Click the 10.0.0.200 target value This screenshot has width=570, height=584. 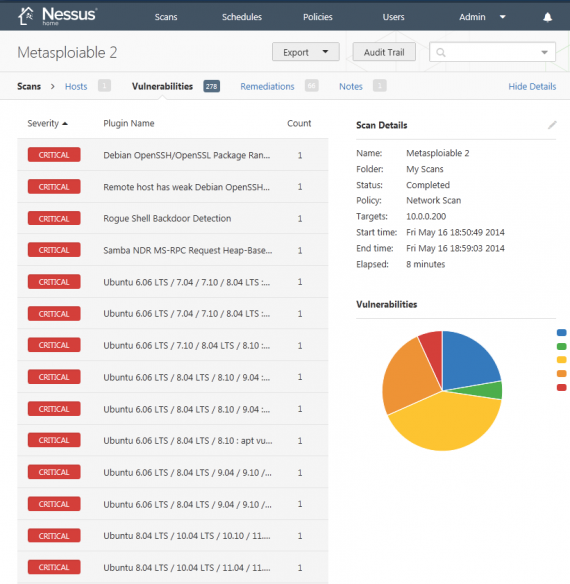tap(426, 216)
